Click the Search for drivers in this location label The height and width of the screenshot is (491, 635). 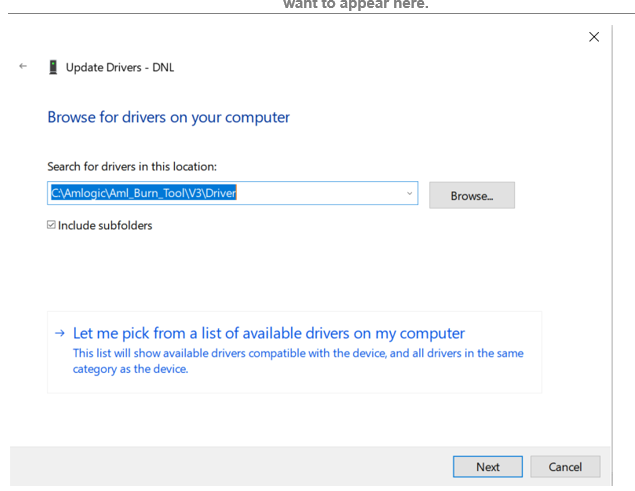[131, 166]
